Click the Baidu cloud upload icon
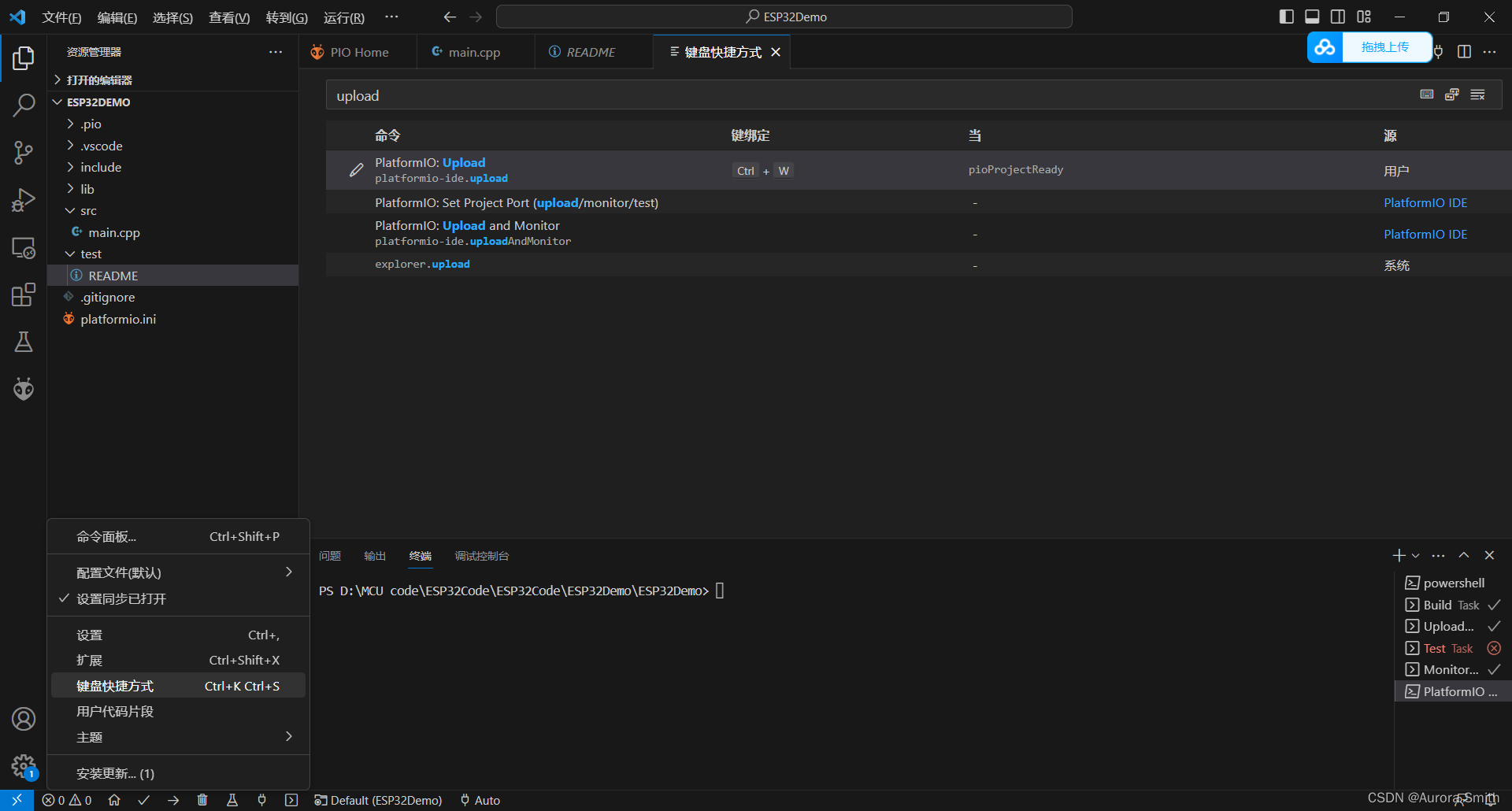1512x811 pixels. click(x=1325, y=47)
